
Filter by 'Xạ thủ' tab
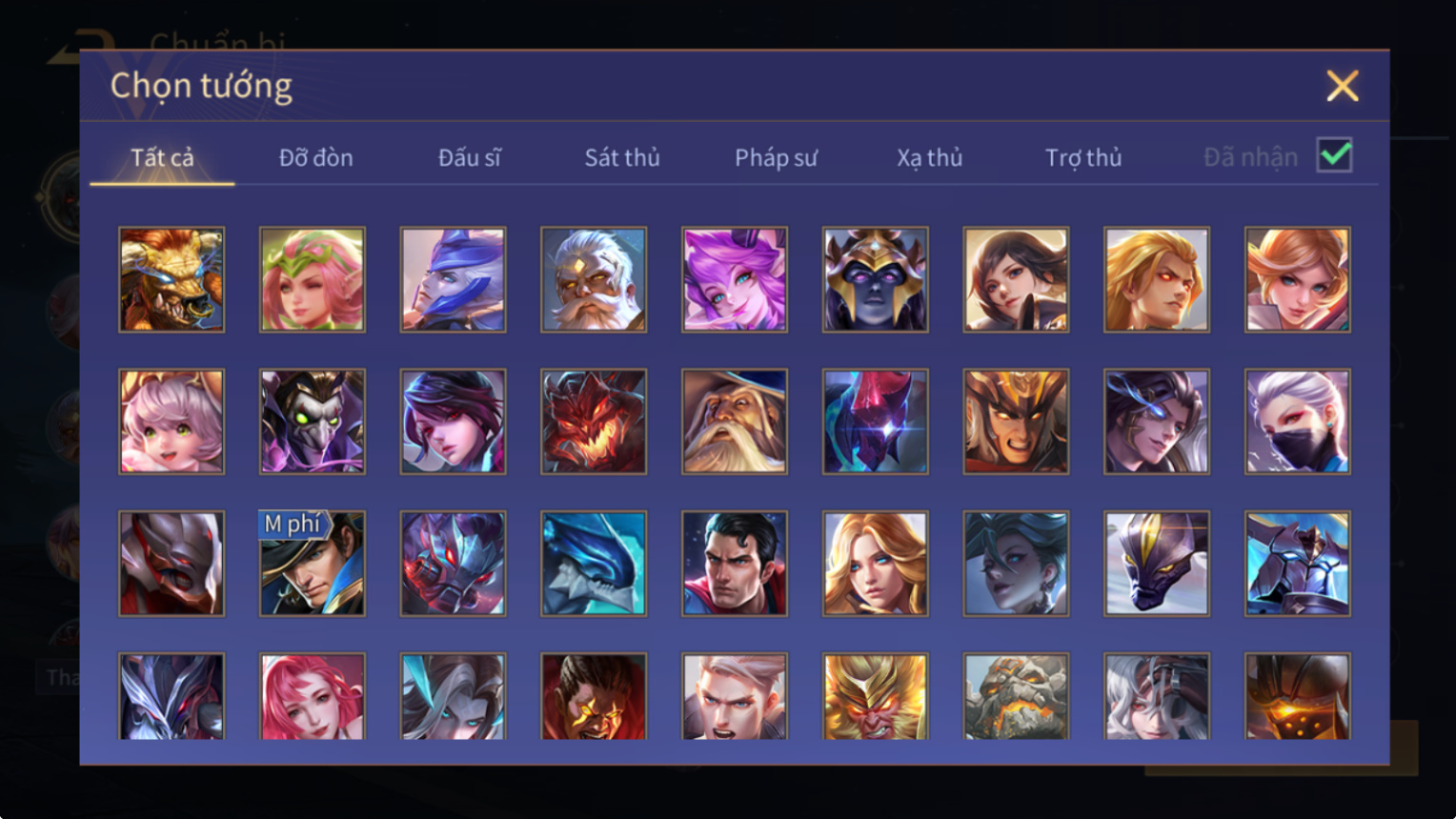[929, 157]
